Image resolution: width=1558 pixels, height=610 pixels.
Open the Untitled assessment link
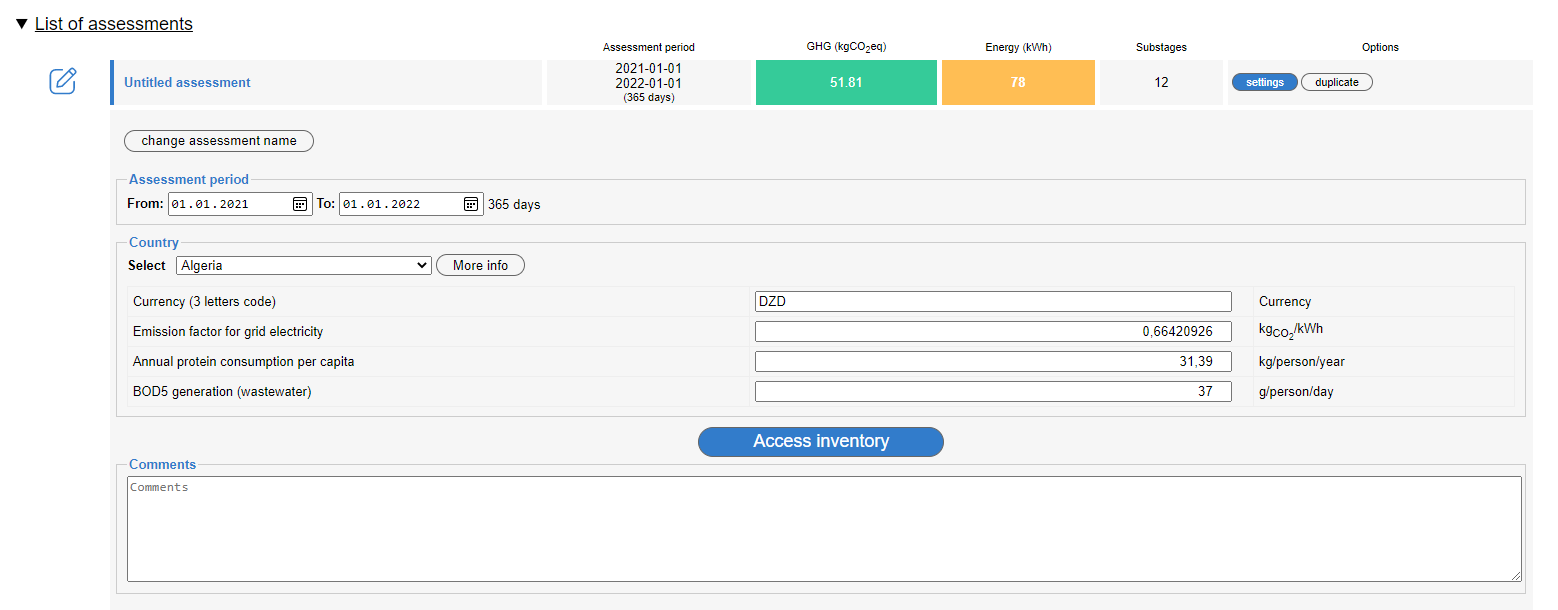tap(187, 82)
